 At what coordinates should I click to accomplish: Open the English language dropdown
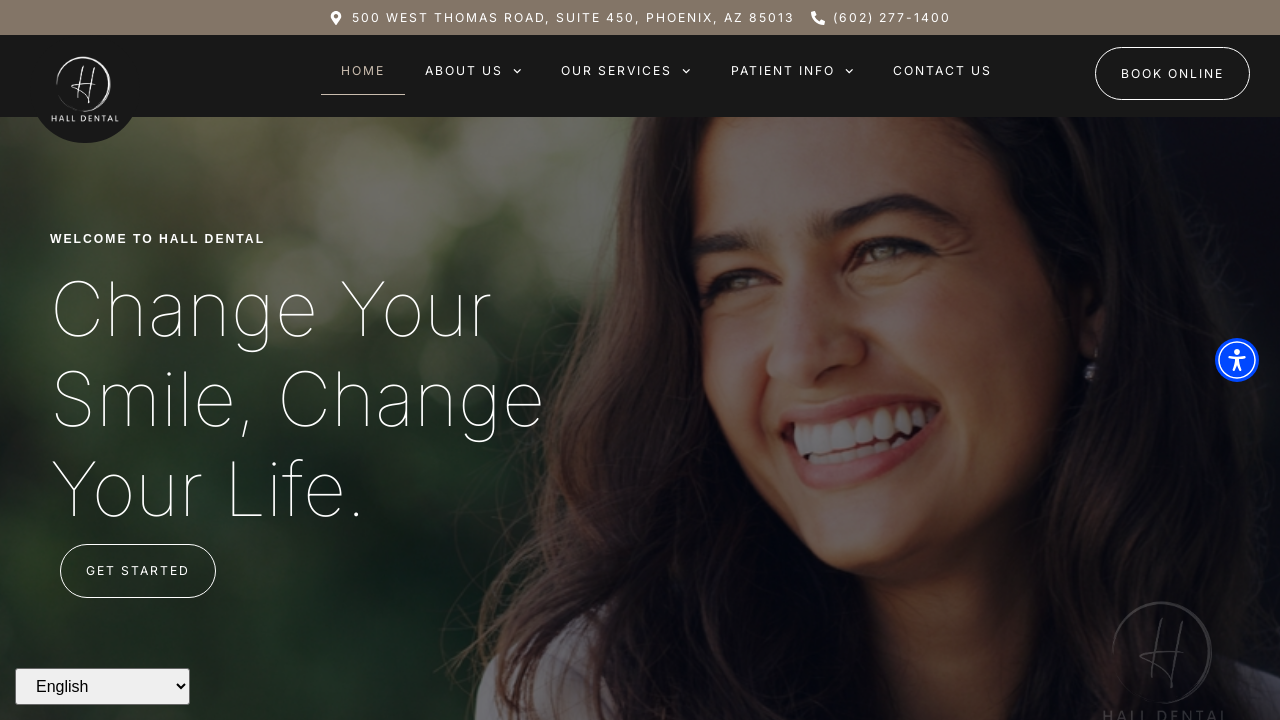(102, 687)
